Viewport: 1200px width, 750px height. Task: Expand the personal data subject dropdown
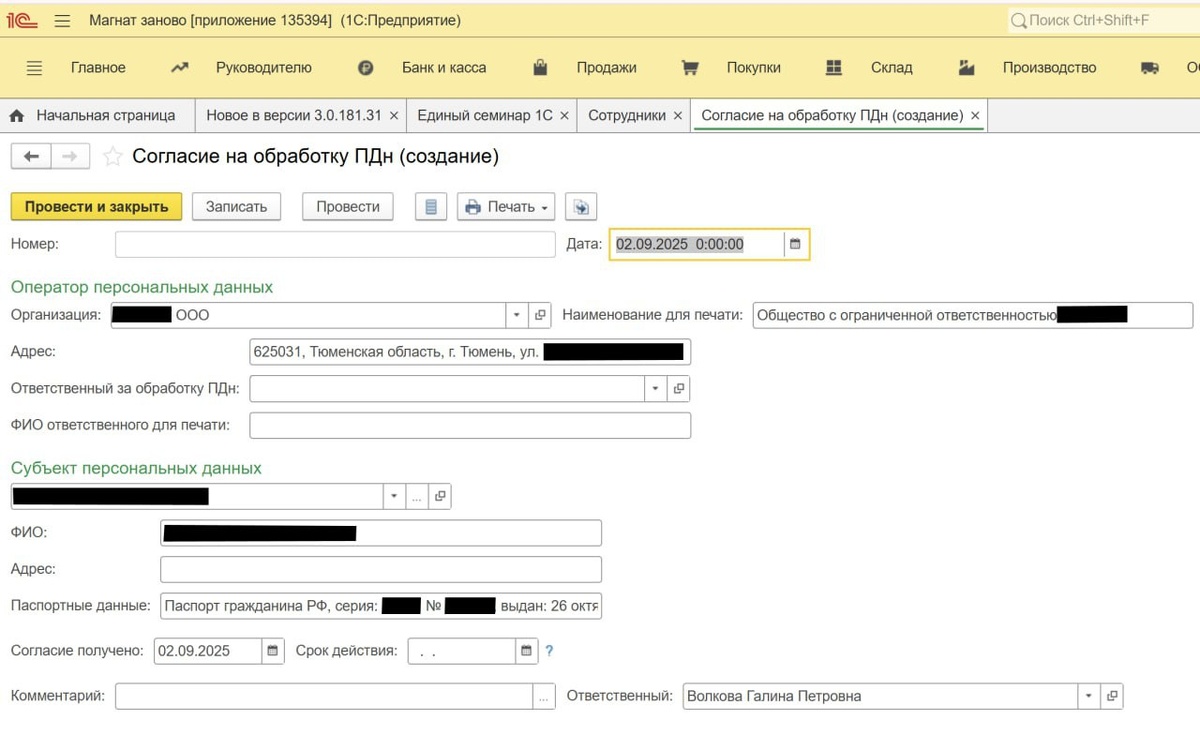click(394, 496)
